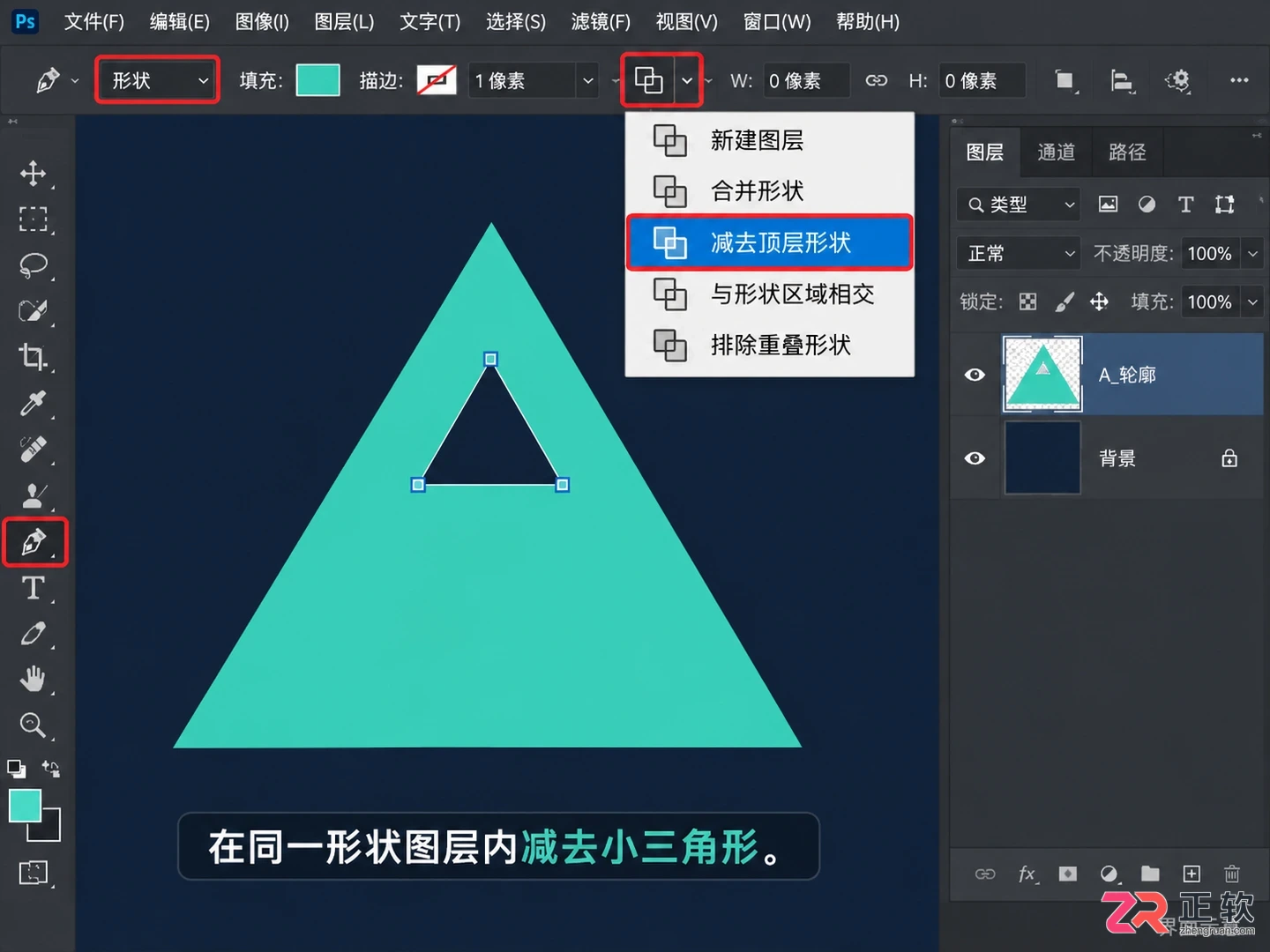
Task: Click the add layer mask icon
Action: point(1068,874)
